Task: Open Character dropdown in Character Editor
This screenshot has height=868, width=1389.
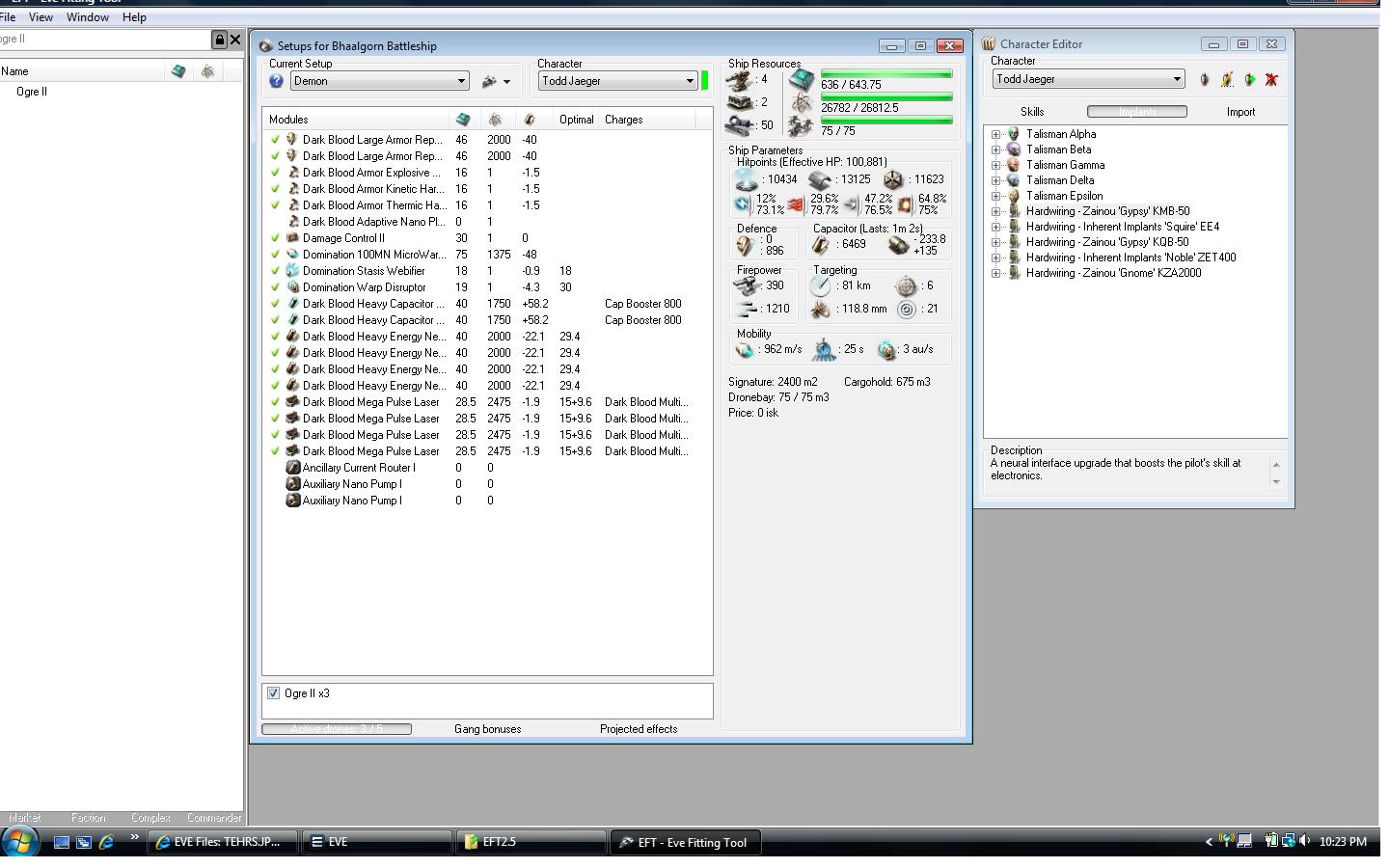Action: [1088, 79]
